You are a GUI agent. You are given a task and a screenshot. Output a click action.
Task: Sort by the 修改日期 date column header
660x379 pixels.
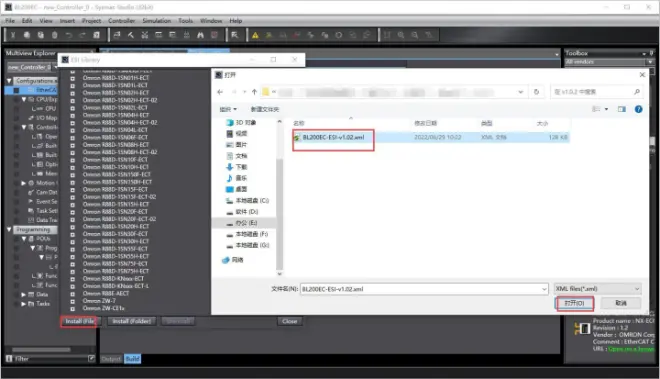click(426, 123)
